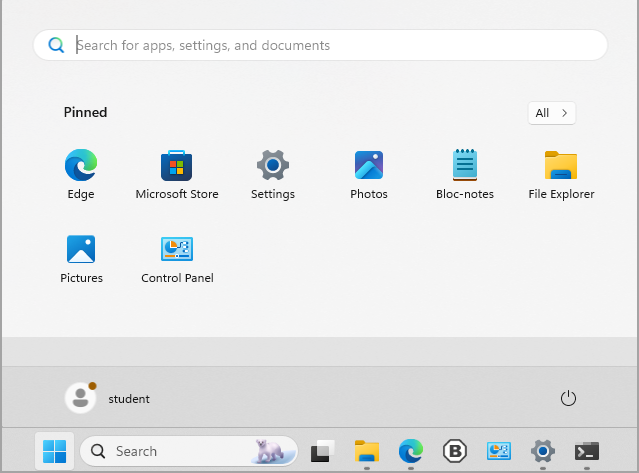Open the circled B app in taskbar
The width and height of the screenshot is (639, 473).
(455, 451)
